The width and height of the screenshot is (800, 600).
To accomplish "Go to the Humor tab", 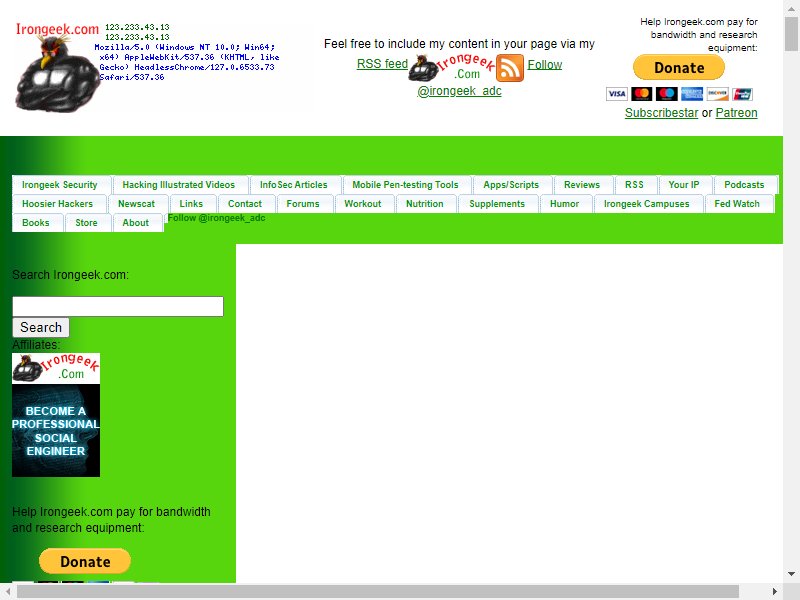I will (x=564, y=204).
